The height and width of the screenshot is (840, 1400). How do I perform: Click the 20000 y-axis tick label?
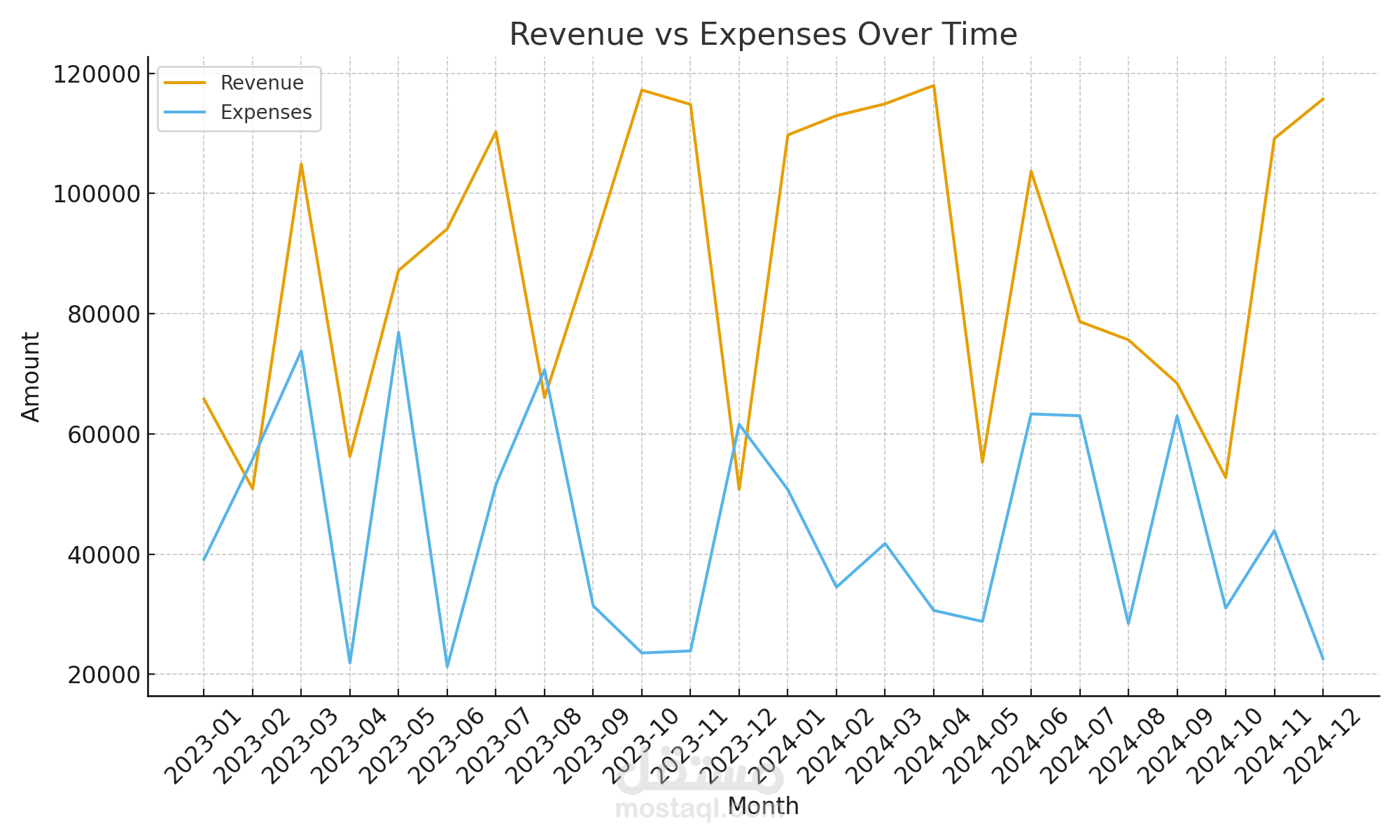104,675
